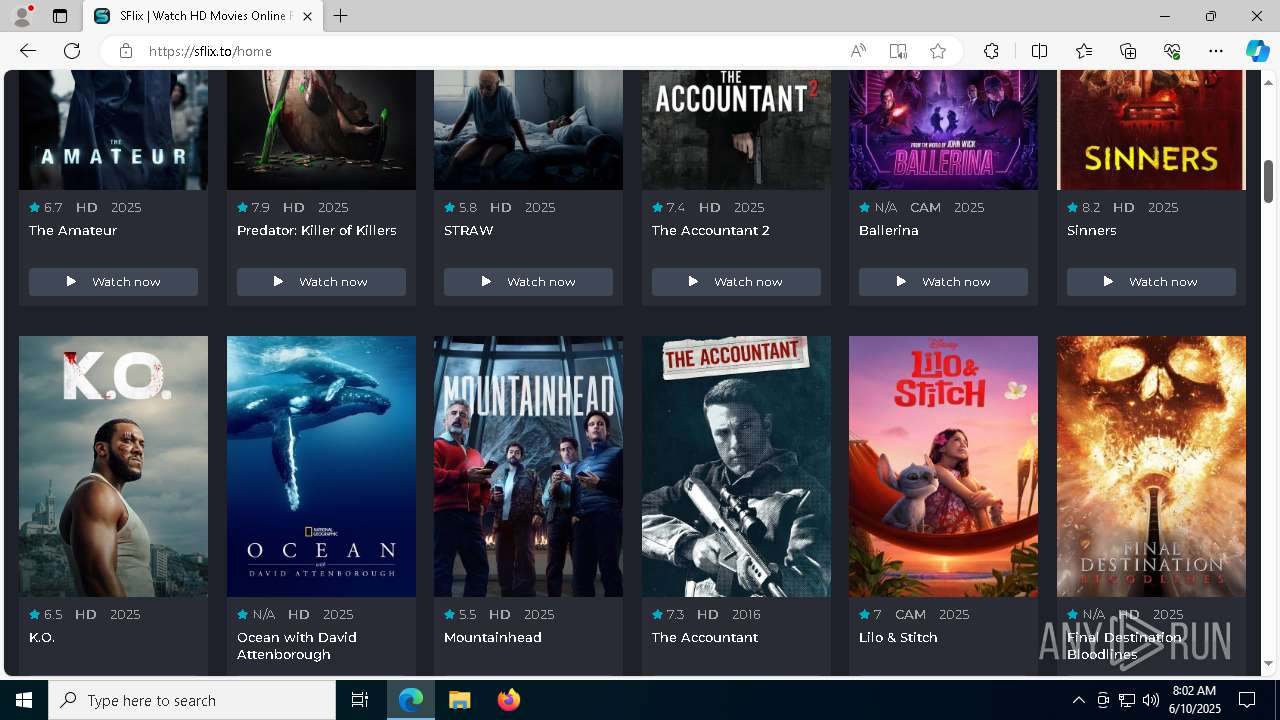Screen dimensions: 1280x720
Task: Open Immersive reader icon
Action: pyautogui.click(x=898, y=51)
